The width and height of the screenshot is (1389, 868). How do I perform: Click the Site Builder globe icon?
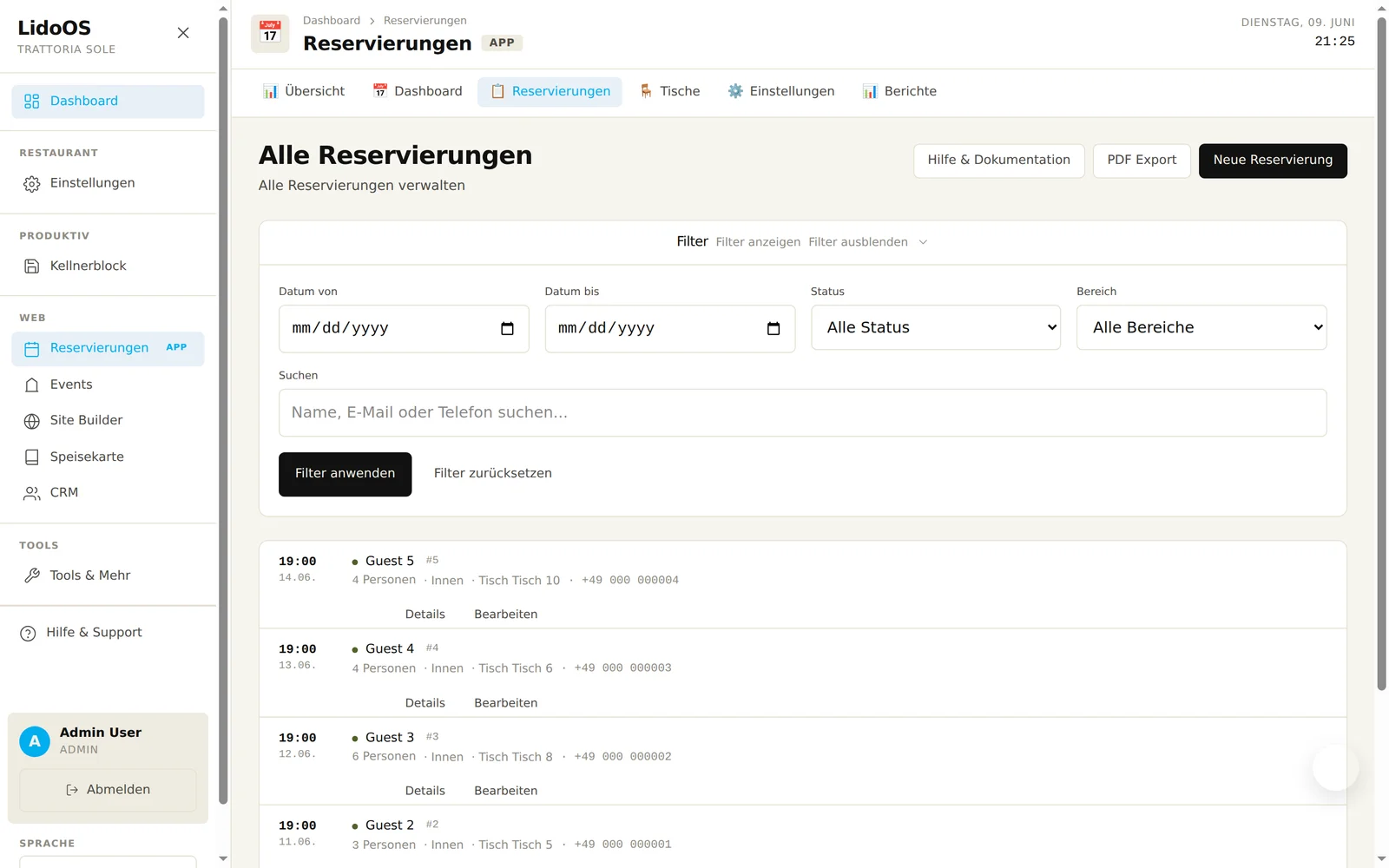(32, 421)
